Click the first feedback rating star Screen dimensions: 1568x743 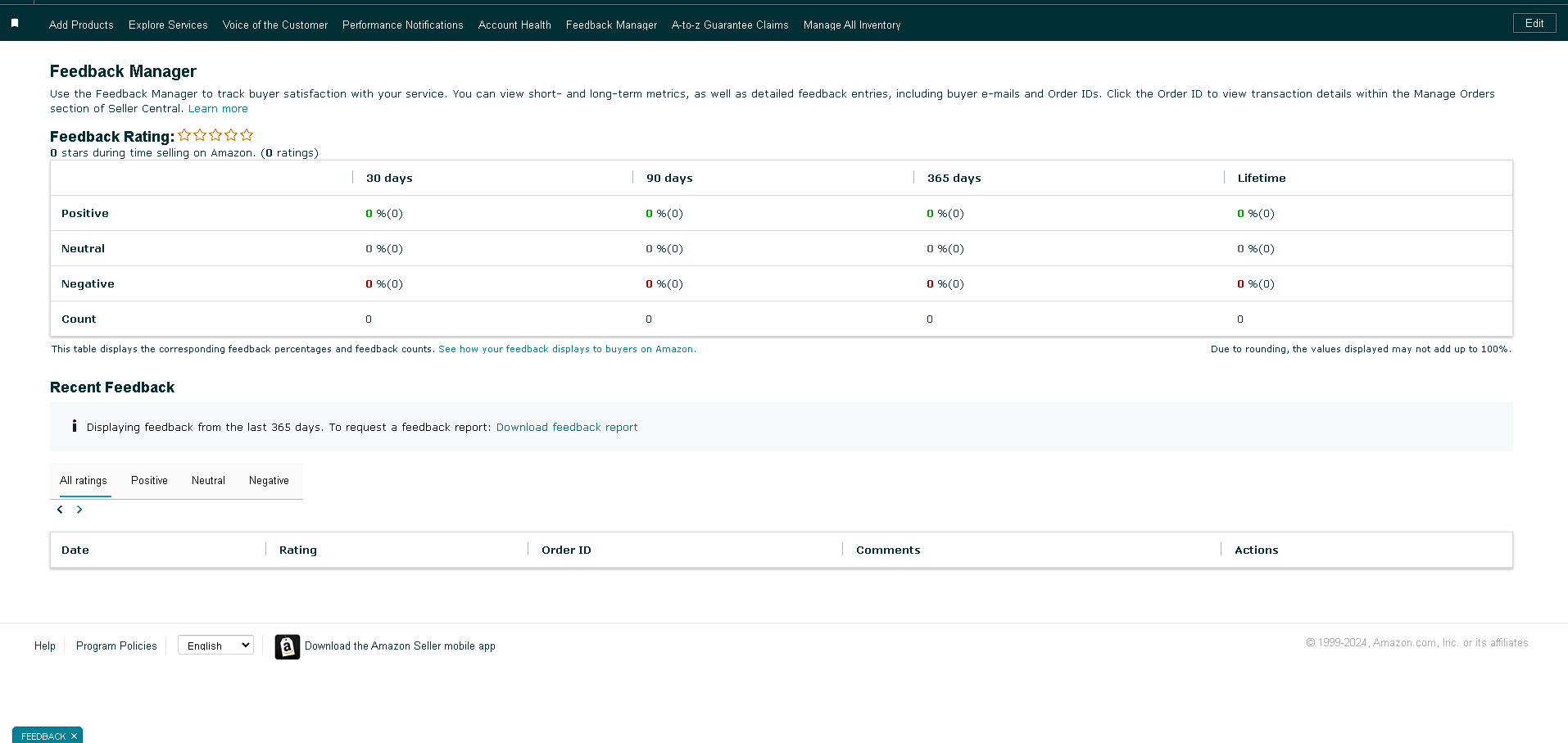tap(184, 135)
